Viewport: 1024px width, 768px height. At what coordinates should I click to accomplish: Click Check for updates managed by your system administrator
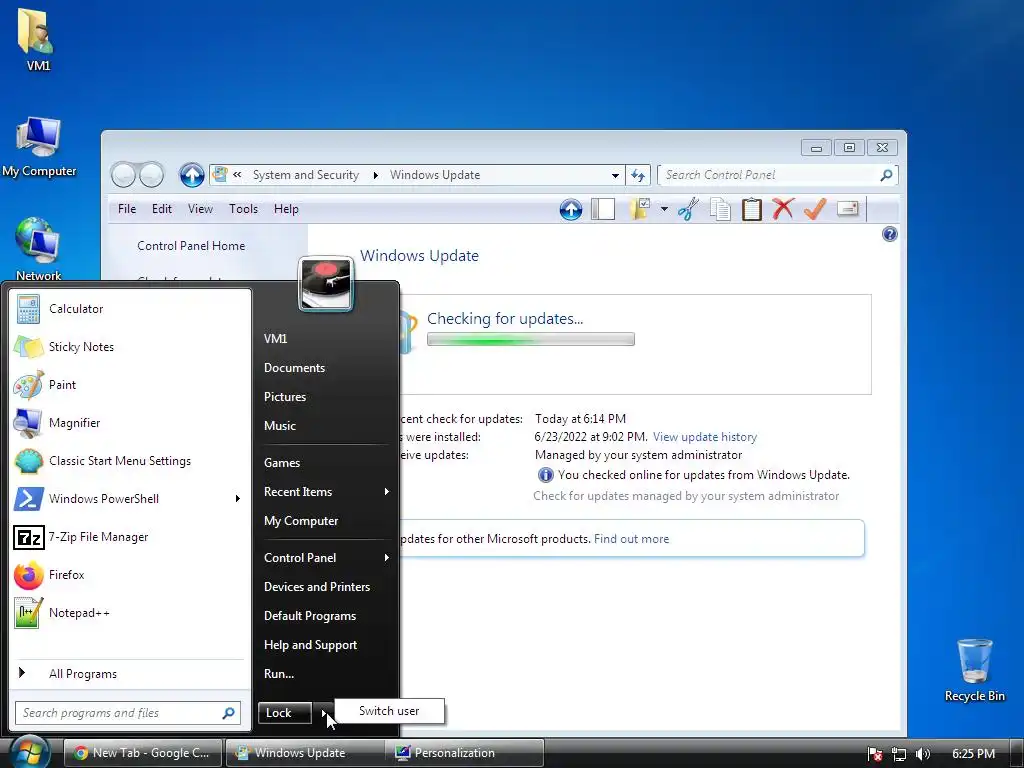(686, 496)
